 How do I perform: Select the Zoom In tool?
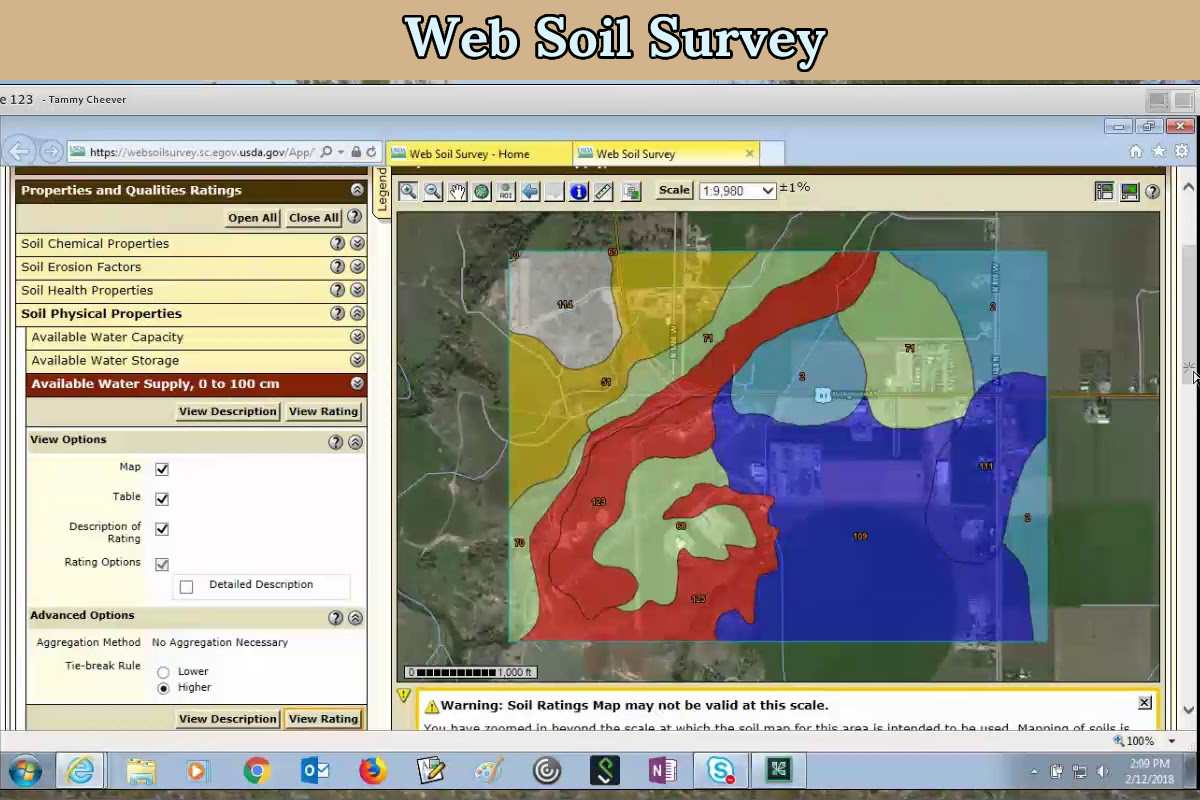tap(409, 190)
